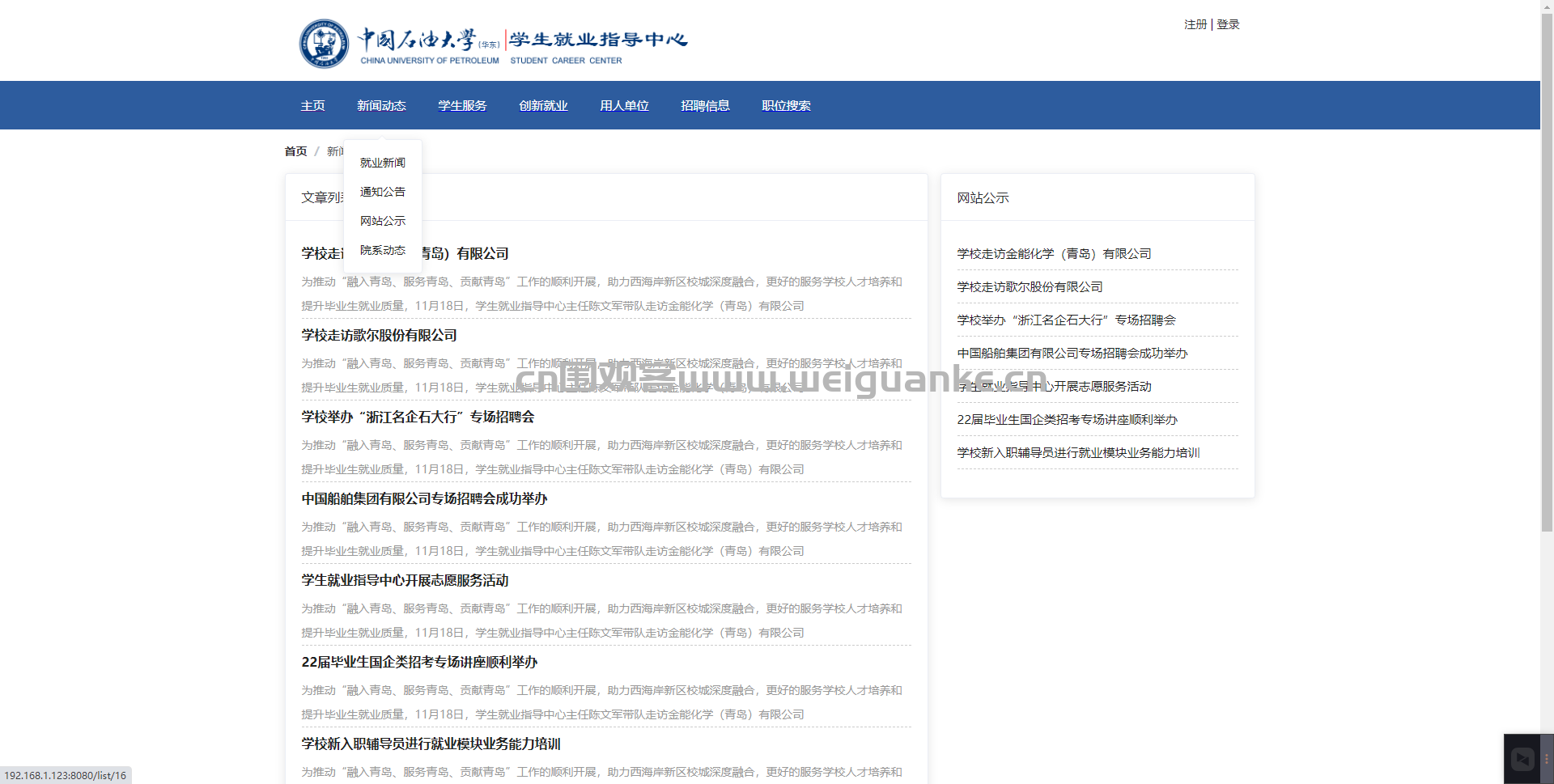
Task: Open the 新闻动态 navigation menu
Action: coord(381,106)
